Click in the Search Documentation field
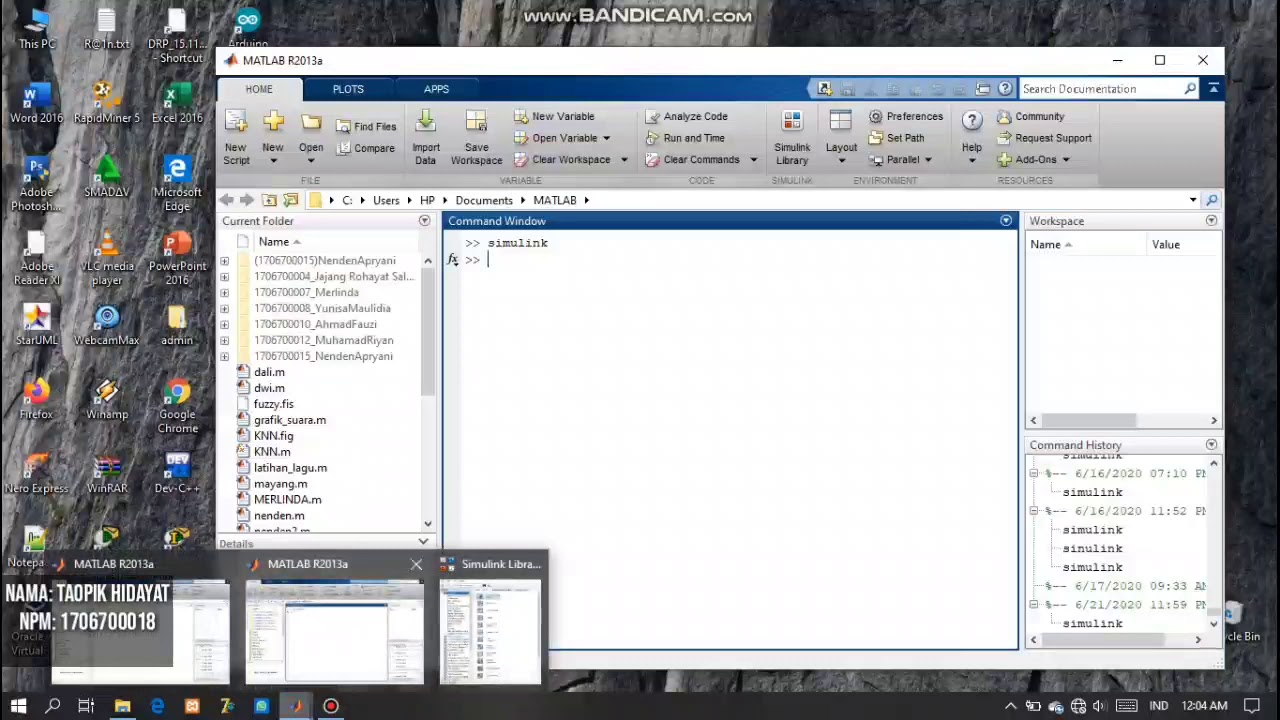This screenshot has height=720, width=1280. (1099, 89)
